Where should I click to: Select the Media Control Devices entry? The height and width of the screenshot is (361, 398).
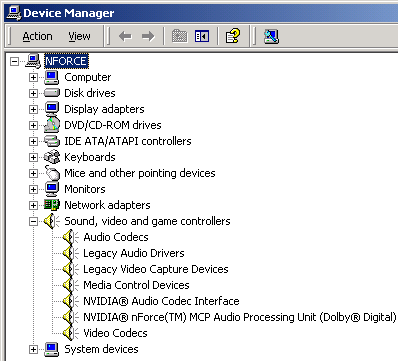pyautogui.click(x=136, y=285)
